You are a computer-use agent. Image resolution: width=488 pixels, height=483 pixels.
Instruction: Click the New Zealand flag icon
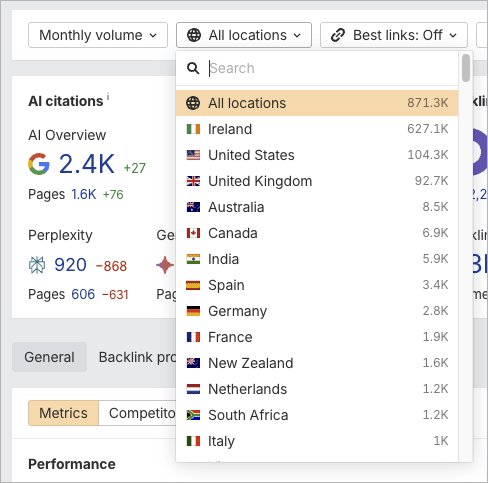click(193, 363)
